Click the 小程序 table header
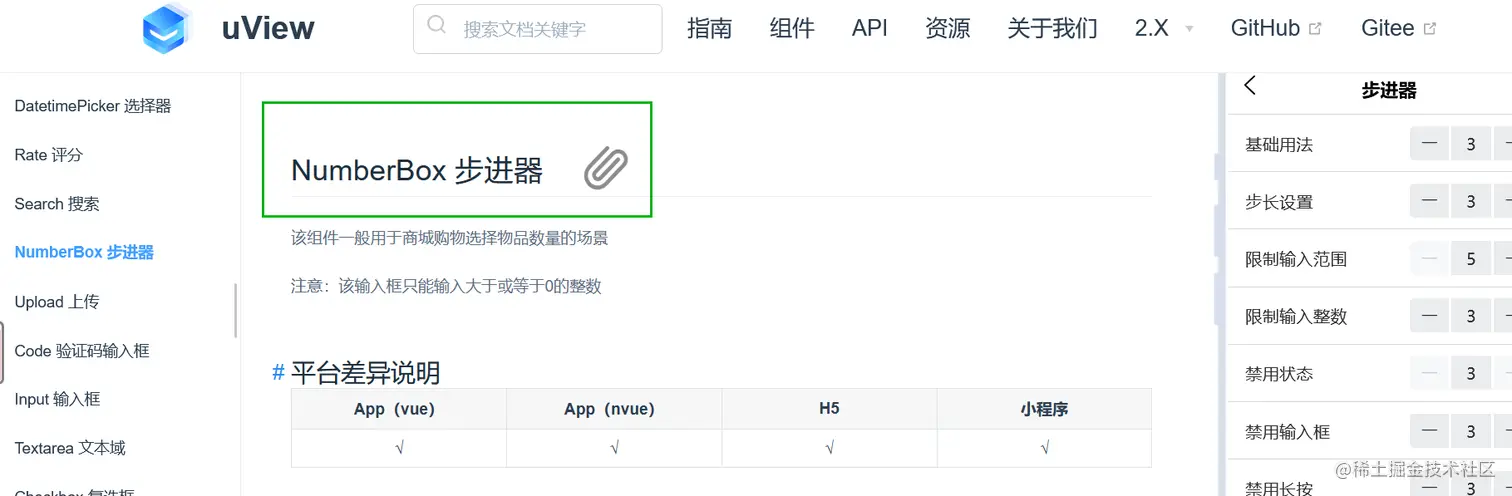1512x496 pixels. (1044, 409)
